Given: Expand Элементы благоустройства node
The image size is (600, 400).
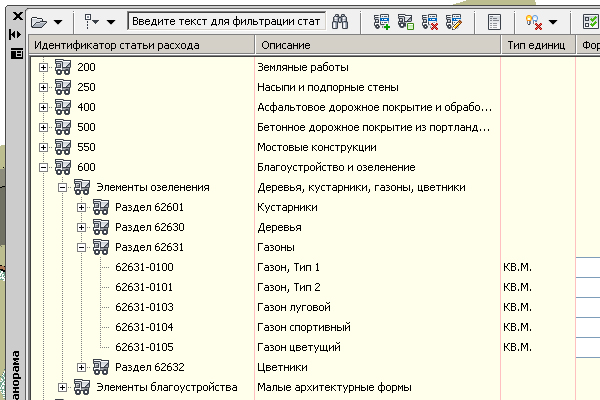Looking at the screenshot, I should [62, 387].
